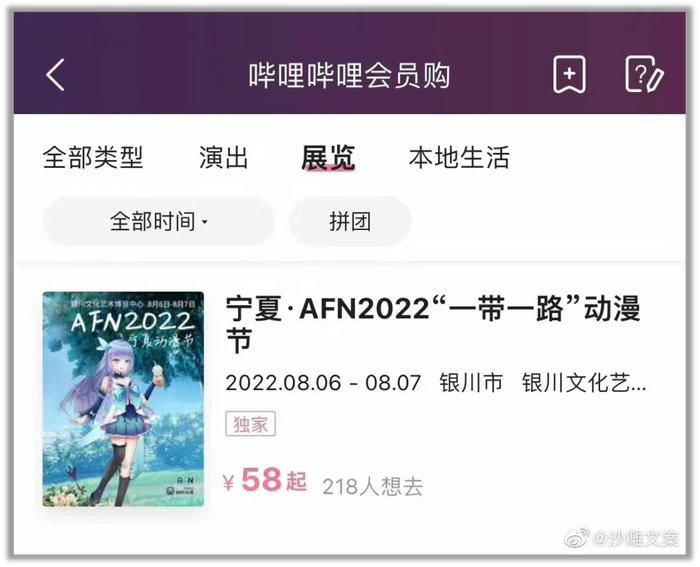Select the 展览 tab
Viewport: 700px width, 567px height.
point(328,158)
